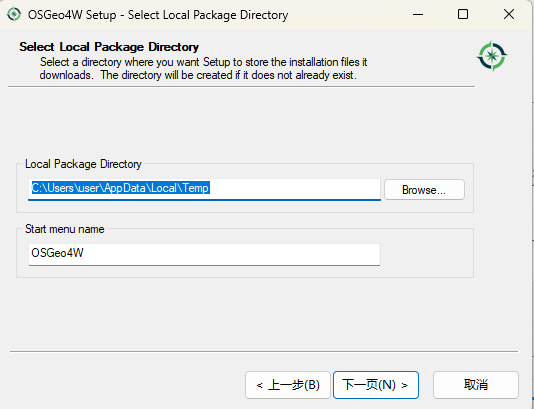Go to the next page with 下一页(N)

[376, 385]
